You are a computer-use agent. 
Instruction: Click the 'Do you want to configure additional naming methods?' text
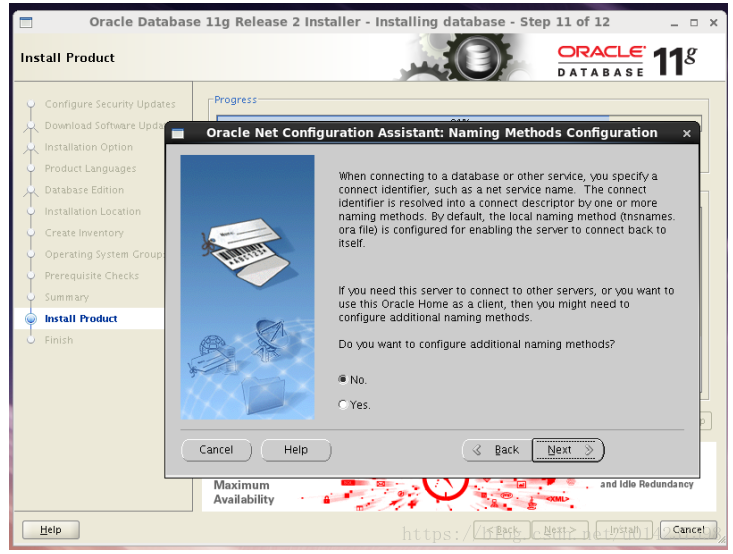476,345
